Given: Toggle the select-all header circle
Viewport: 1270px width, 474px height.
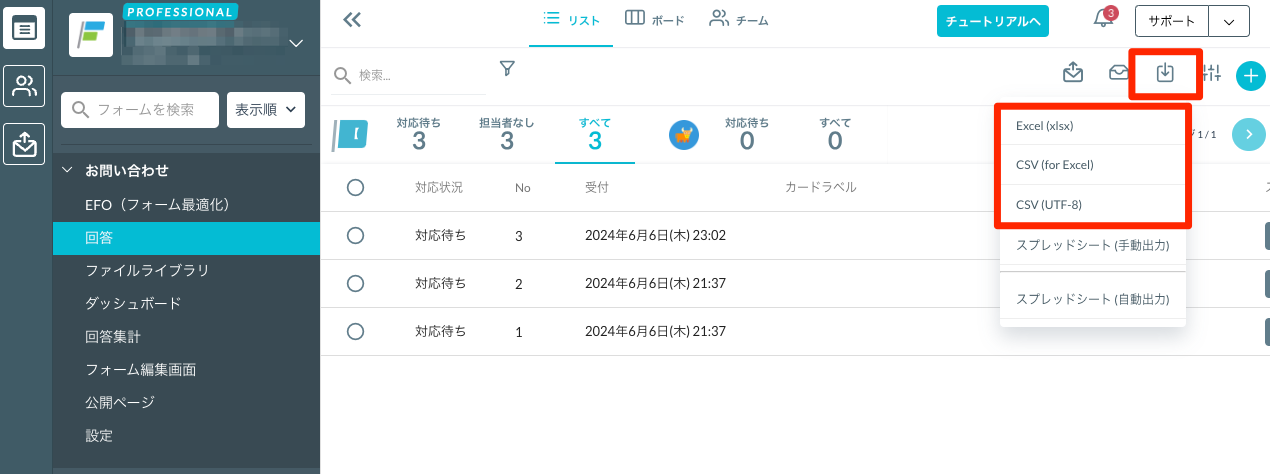Looking at the screenshot, I should (x=355, y=187).
